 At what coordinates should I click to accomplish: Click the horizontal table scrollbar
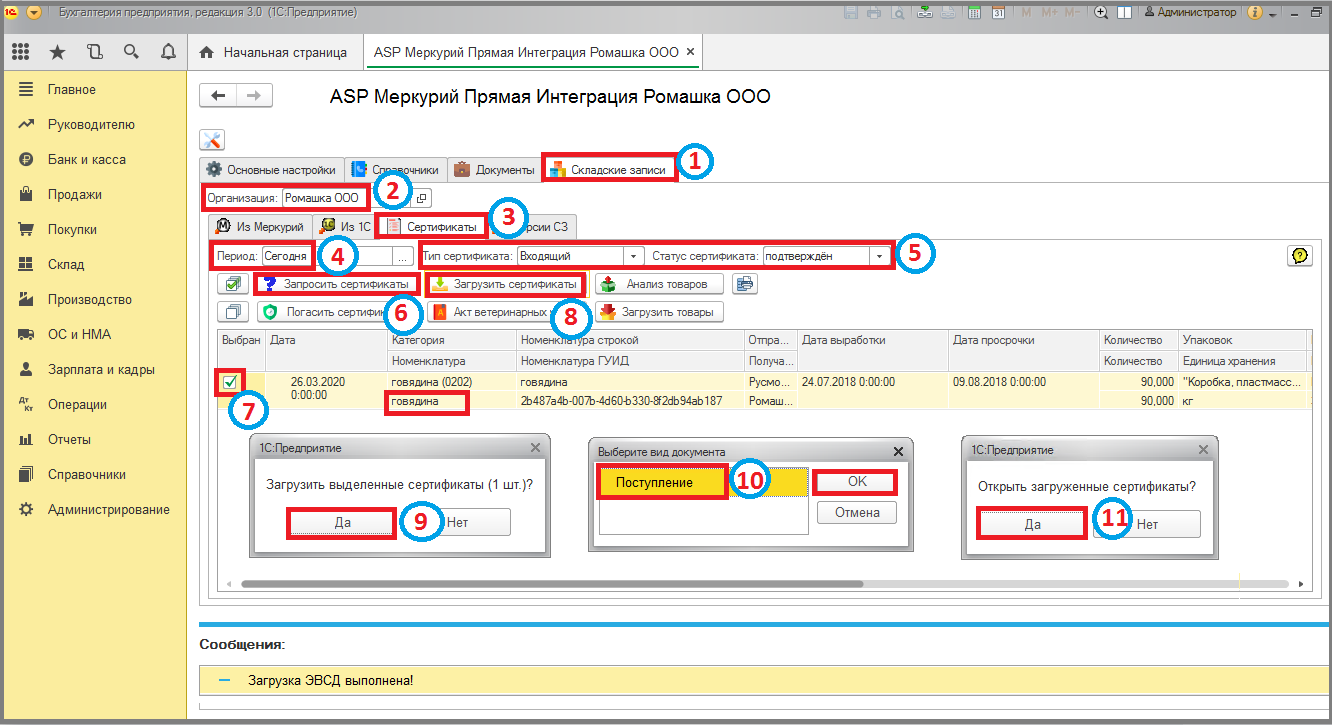pos(552,584)
